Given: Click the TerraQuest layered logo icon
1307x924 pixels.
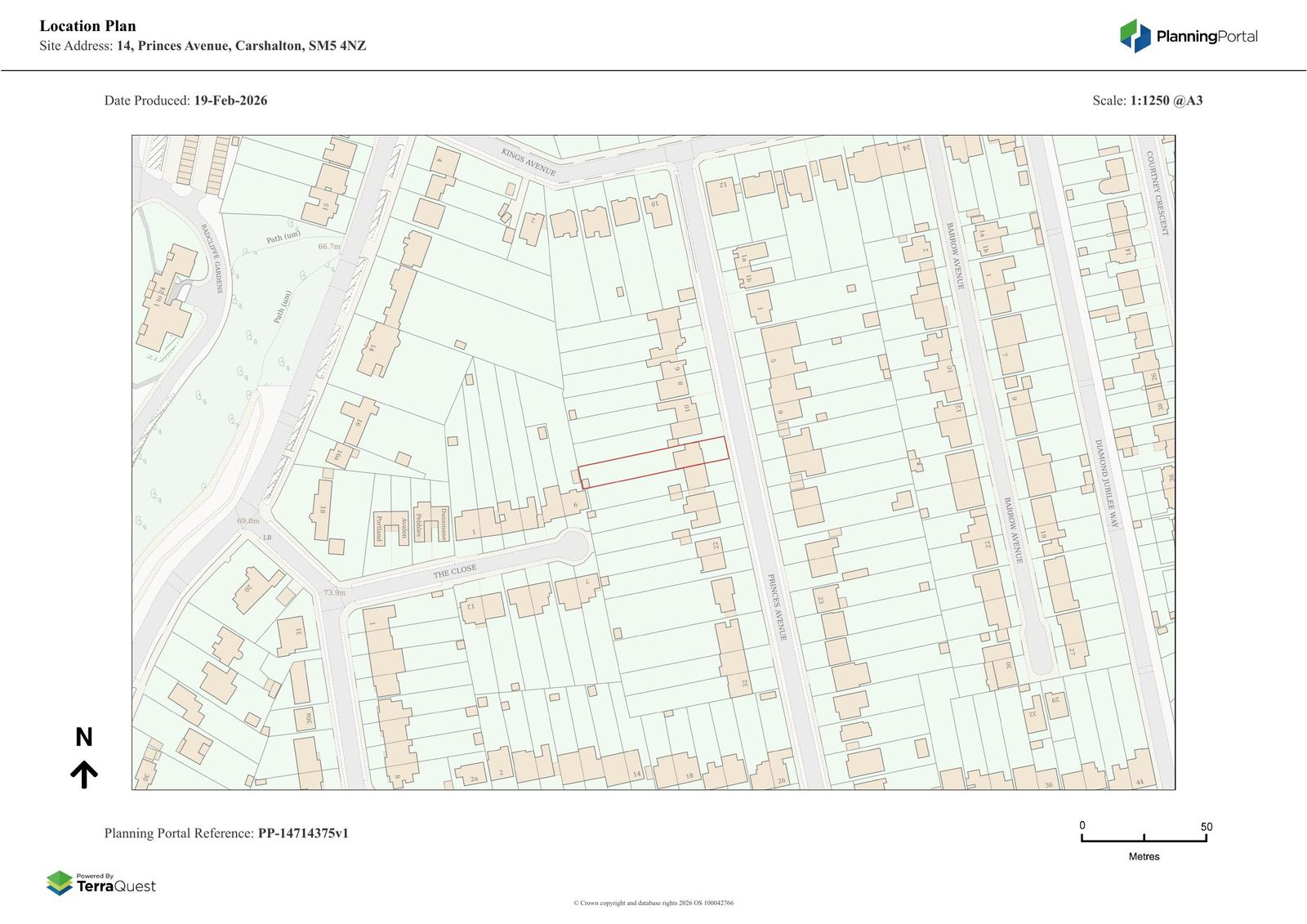Looking at the screenshot, I should pos(59,883).
